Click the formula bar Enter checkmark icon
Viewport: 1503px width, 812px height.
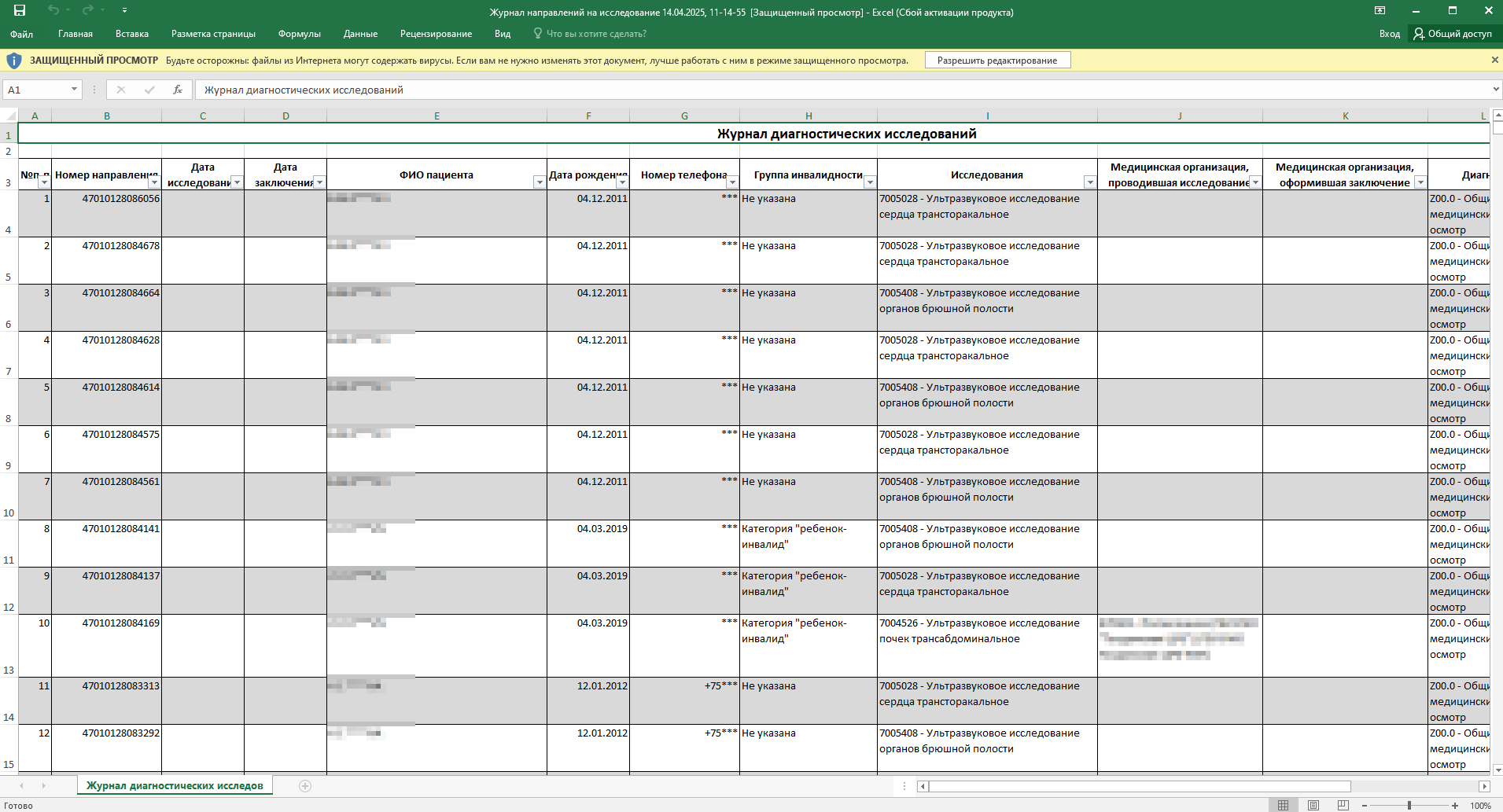[149, 90]
